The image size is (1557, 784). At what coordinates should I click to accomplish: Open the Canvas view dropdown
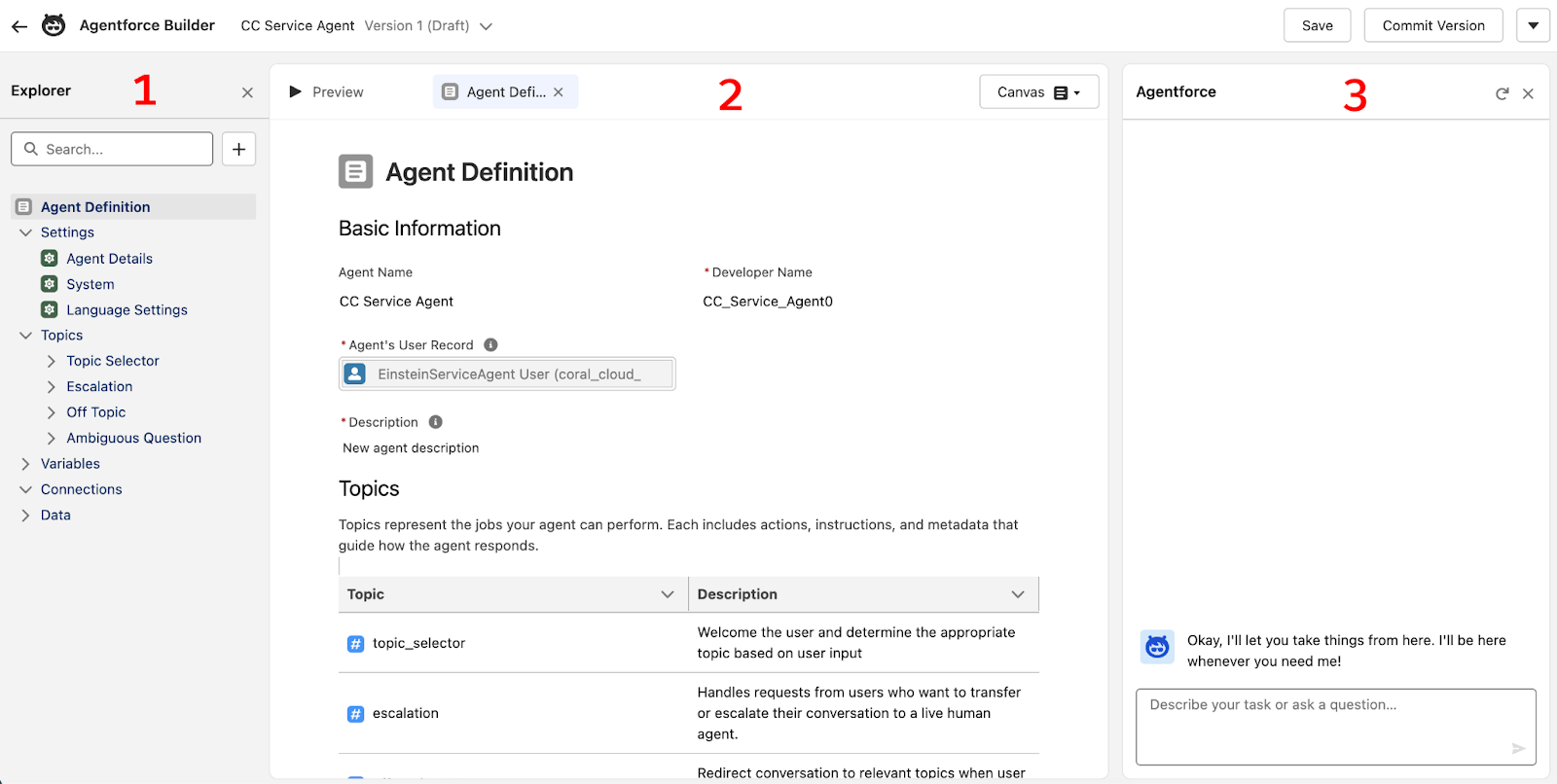[x=1039, y=91]
